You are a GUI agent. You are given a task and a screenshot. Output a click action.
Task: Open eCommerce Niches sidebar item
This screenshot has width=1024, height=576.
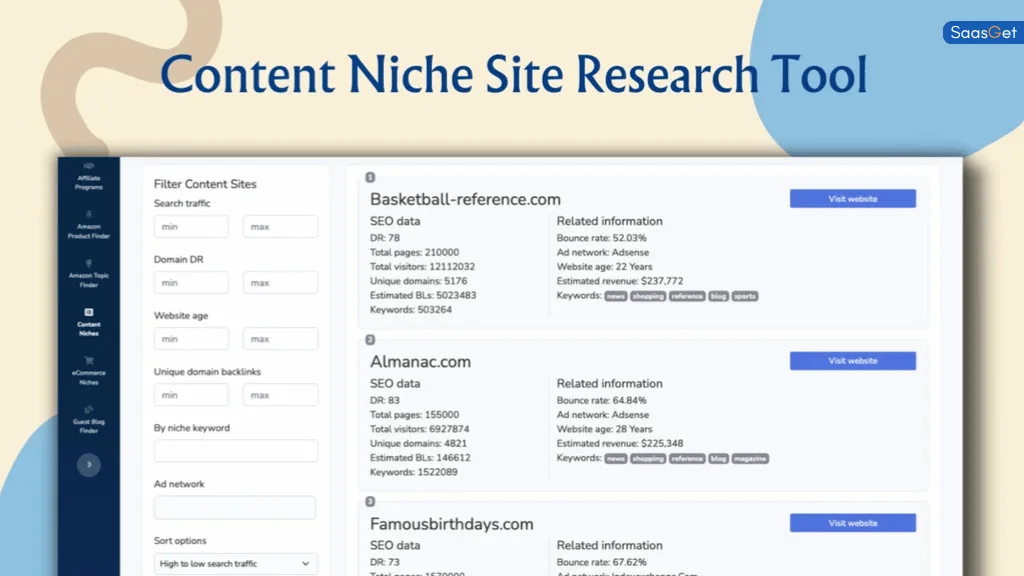[x=89, y=371]
